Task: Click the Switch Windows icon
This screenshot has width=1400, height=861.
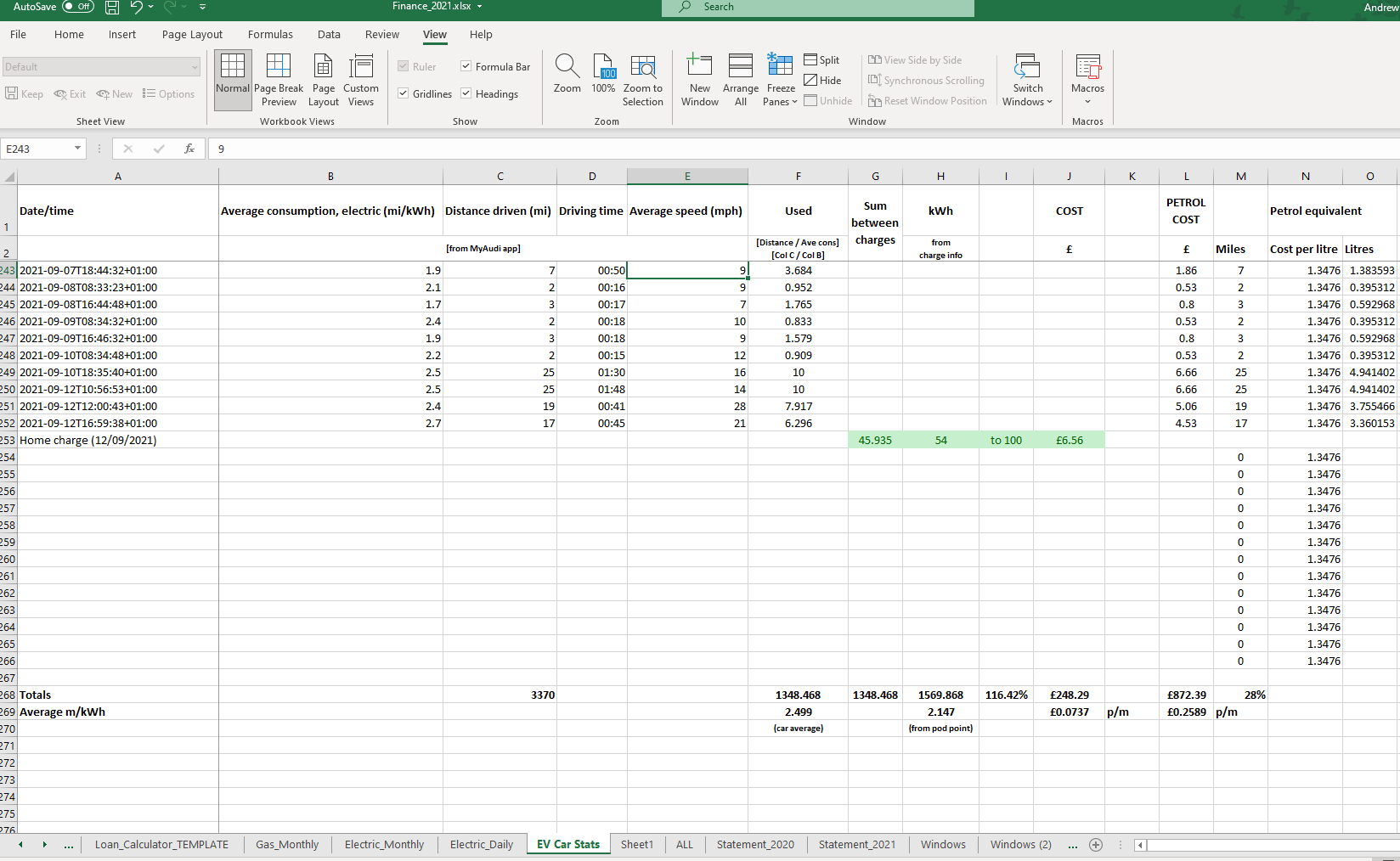Action: [x=1028, y=66]
